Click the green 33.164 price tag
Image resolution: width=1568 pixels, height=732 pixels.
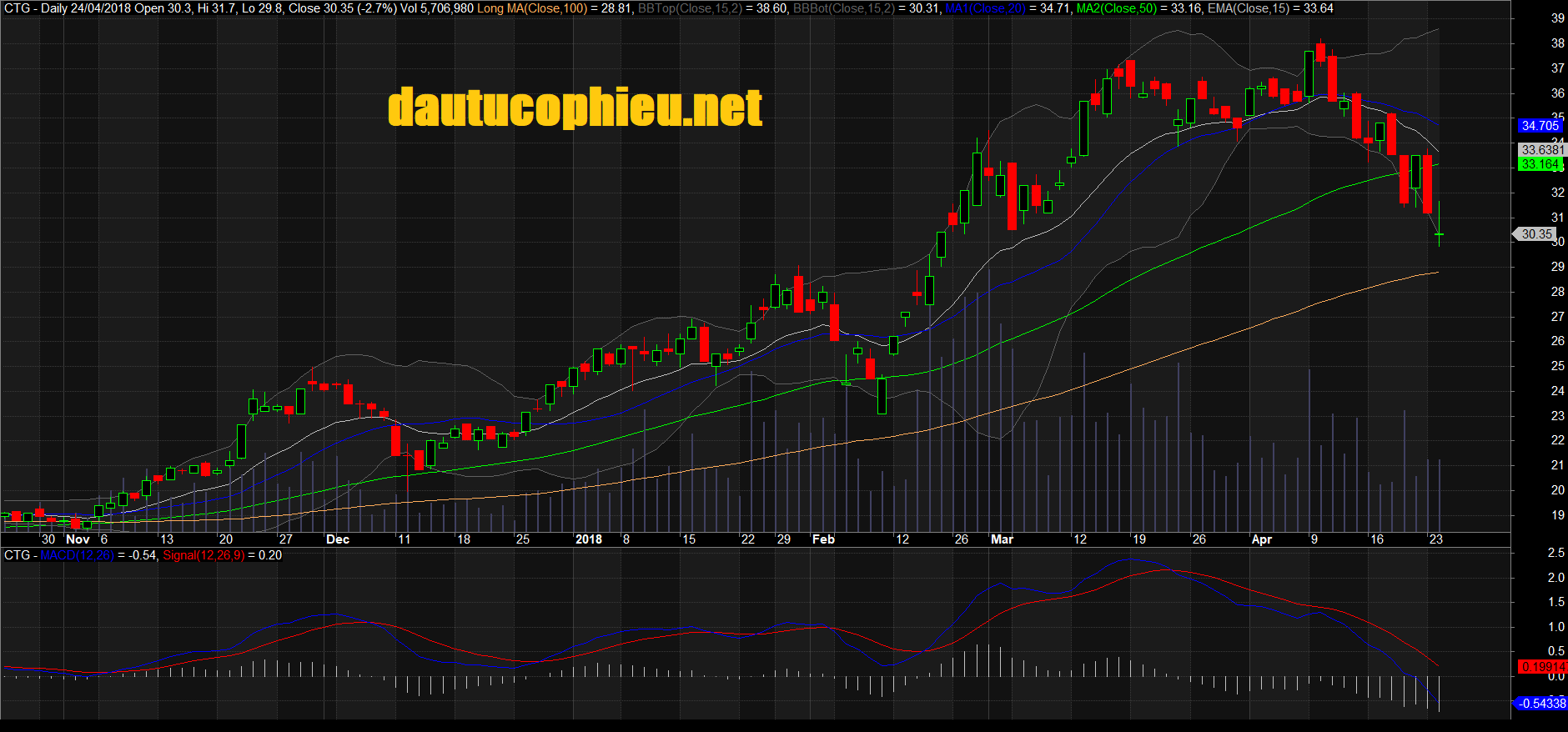pos(1539,164)
